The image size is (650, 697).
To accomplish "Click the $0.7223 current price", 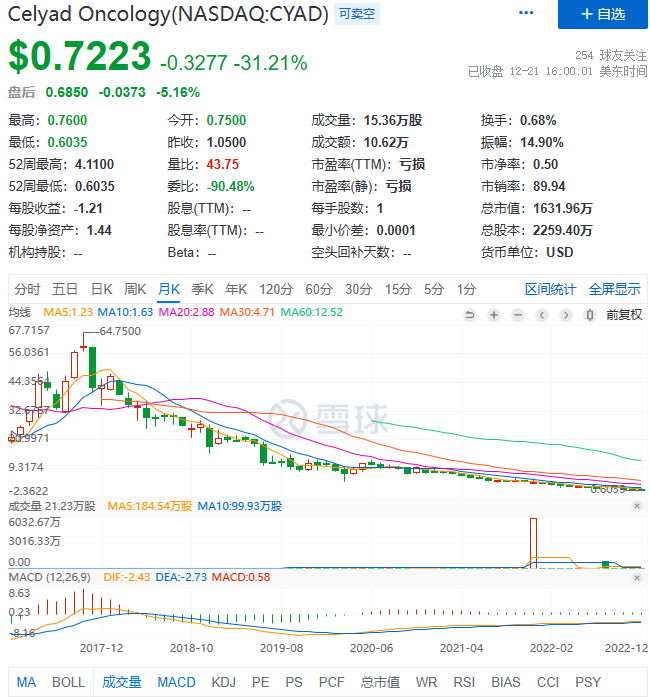I will pyautogui.click(x=80, y=56).
